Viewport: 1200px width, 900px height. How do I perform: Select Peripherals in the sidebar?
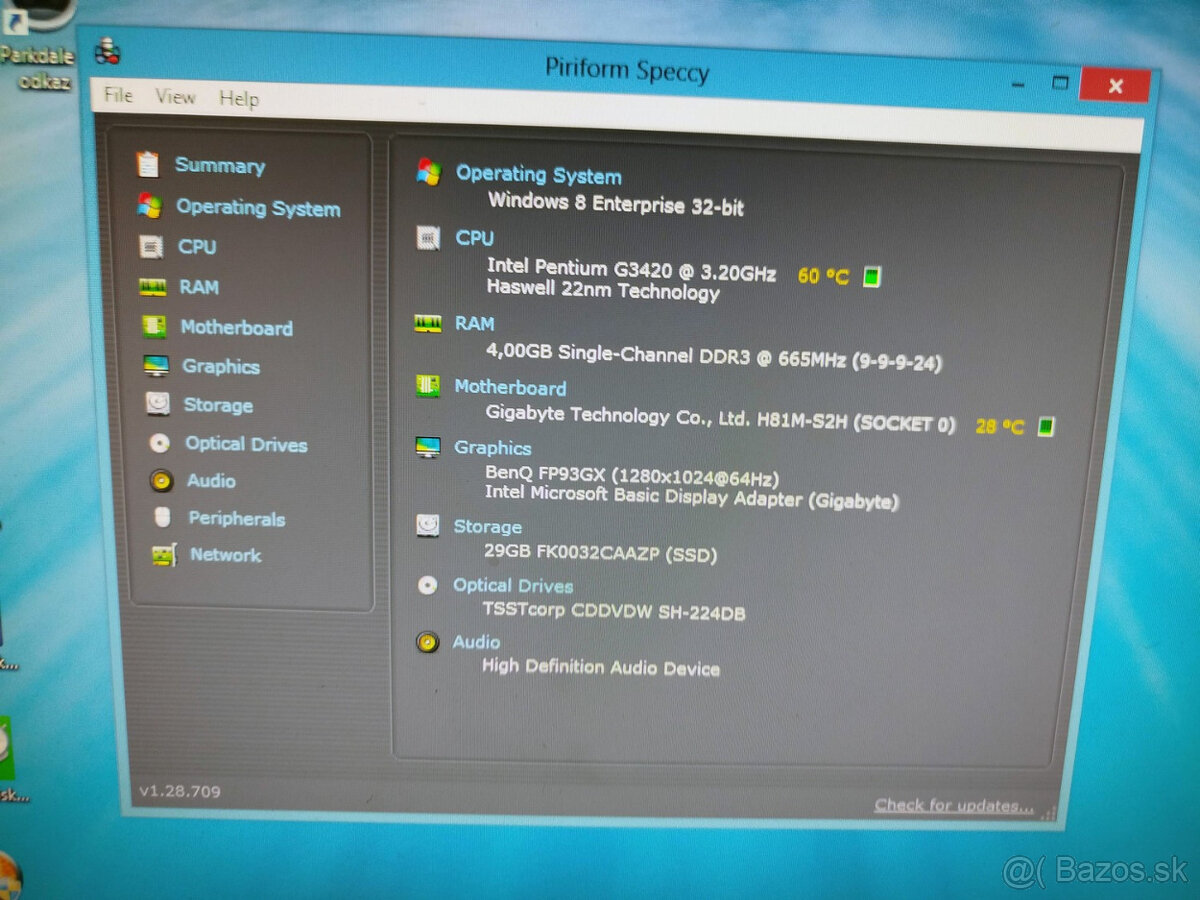[x=237, y=518]
